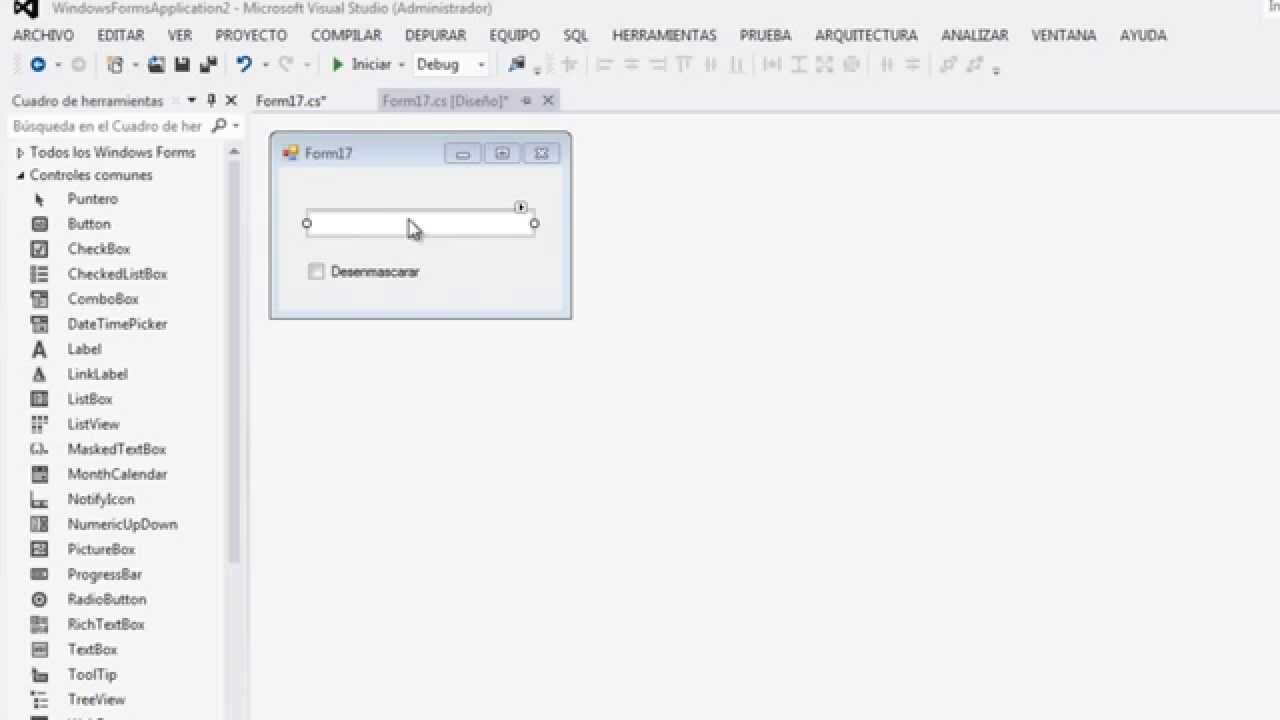
Task: Click the Find in Files toolbar icon
Action: point(516,64)
